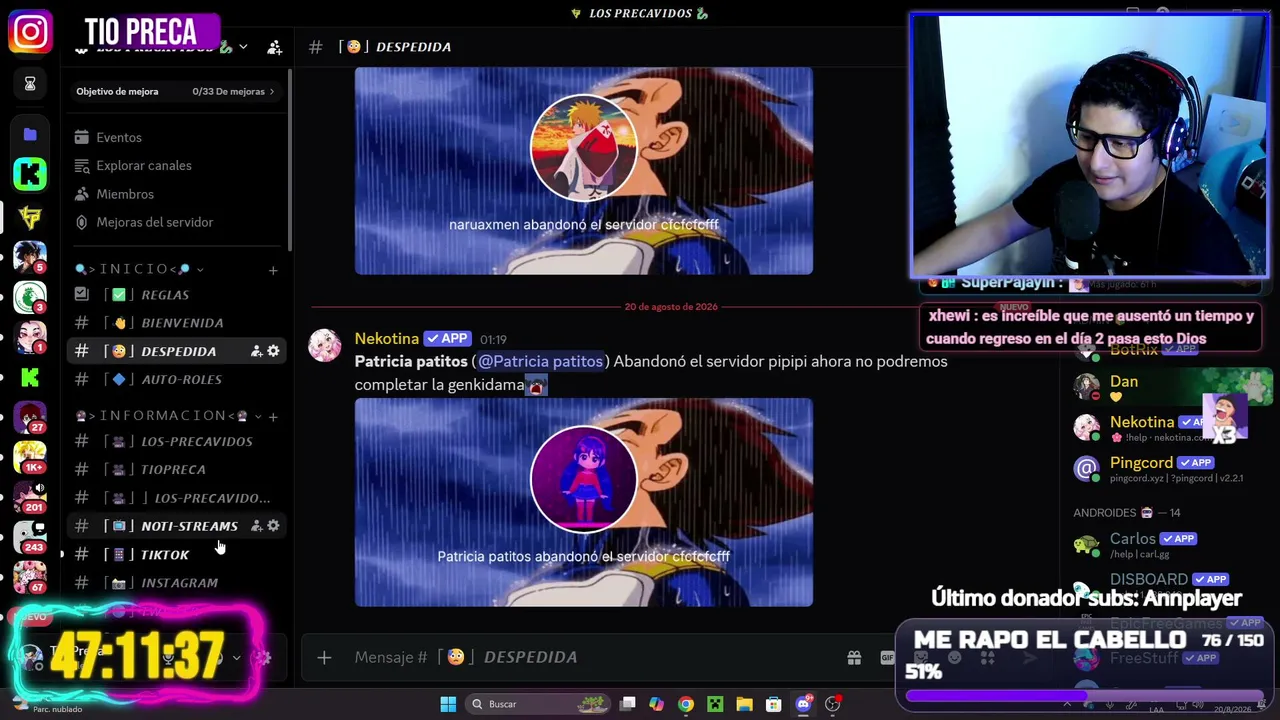Launch Copilot from the taskbar
Screen dimensions: 1280x720
[656, 704]
